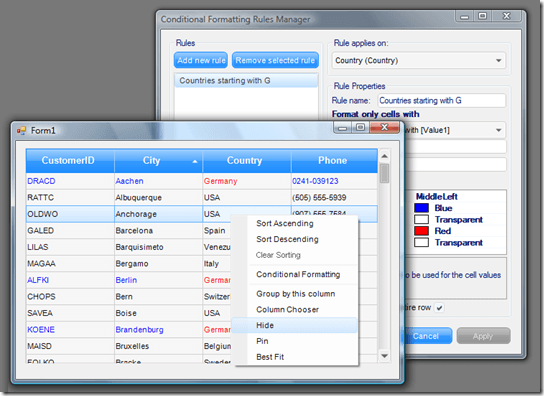Image resolution: width=544 pixels, height=396 pixels.
Task: Click the Red color swatch
Action: [x=421, y=231]
